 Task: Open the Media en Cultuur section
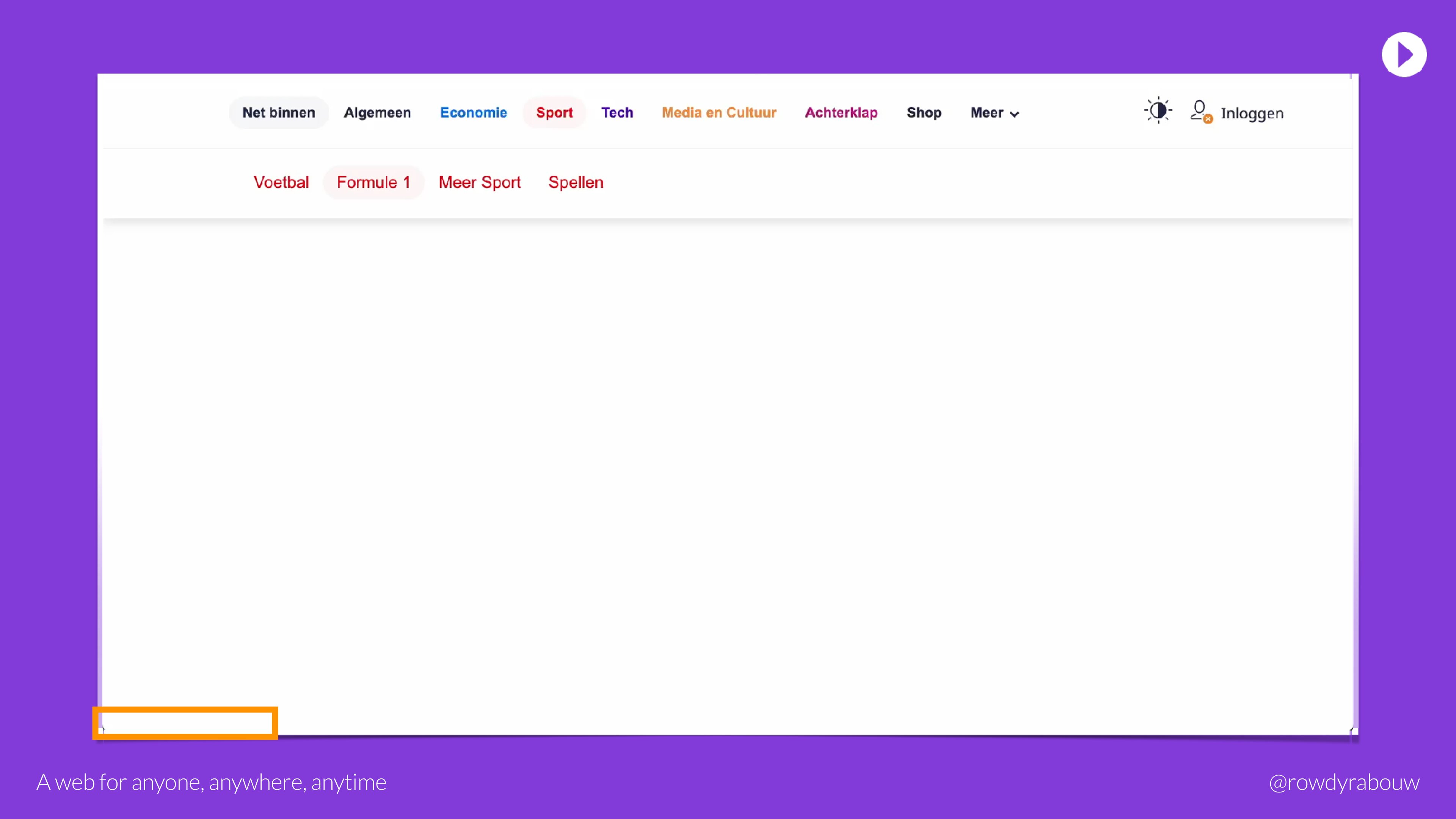pyautogui.click(x=719, y=113)
